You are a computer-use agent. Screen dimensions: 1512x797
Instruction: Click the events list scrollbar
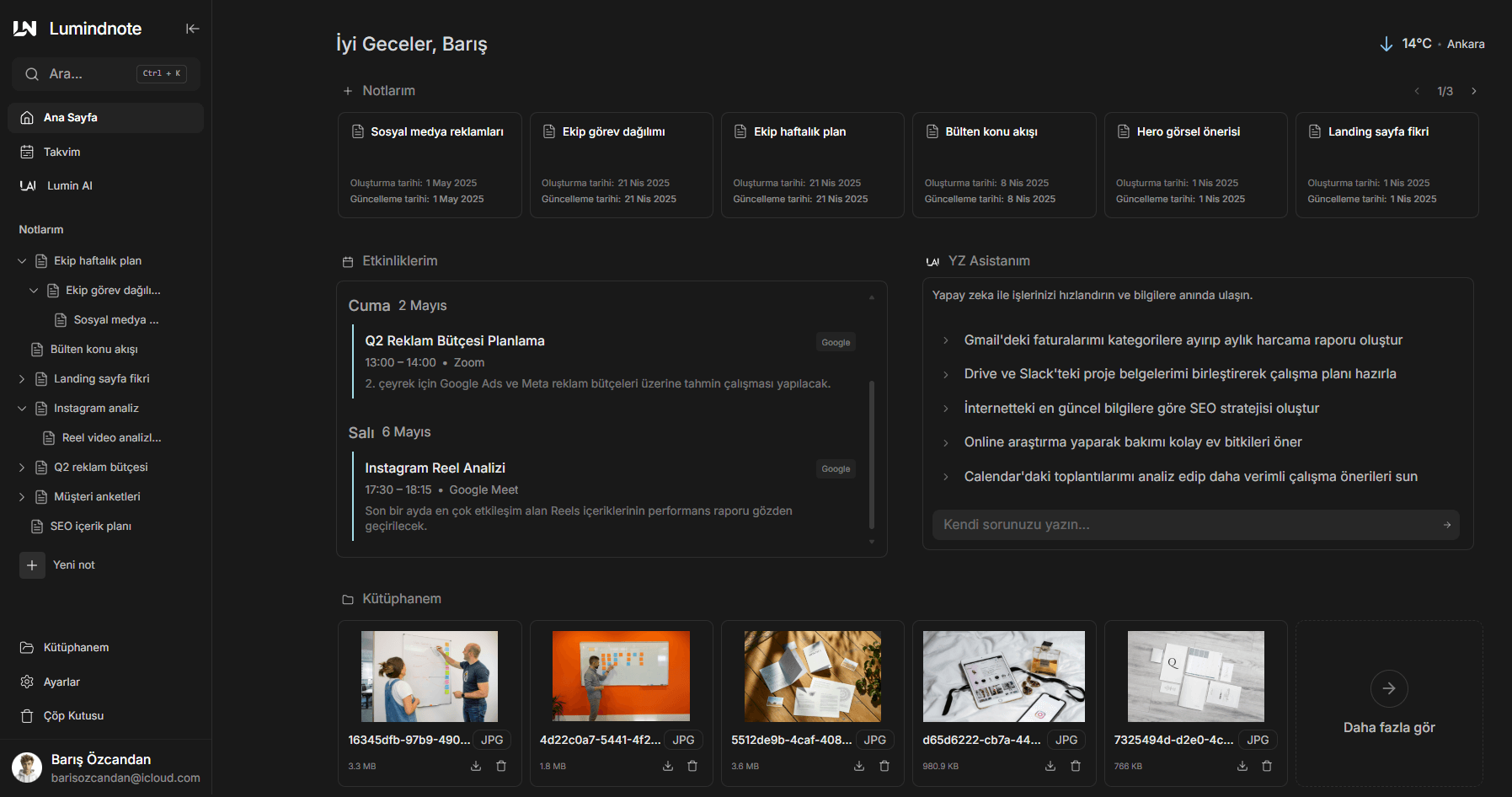[872, 455]
